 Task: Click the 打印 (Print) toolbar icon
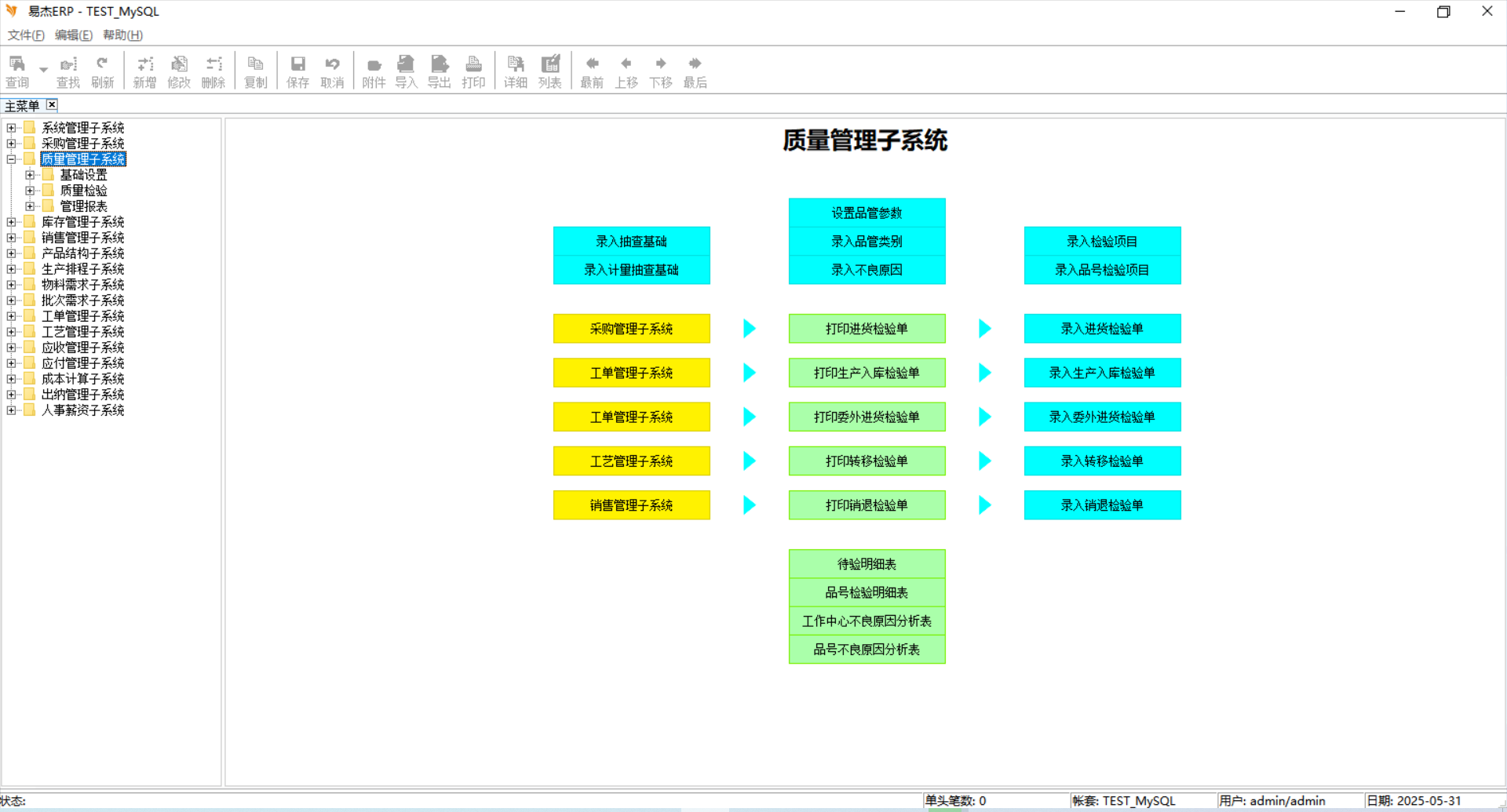click(x=473, y=71)
